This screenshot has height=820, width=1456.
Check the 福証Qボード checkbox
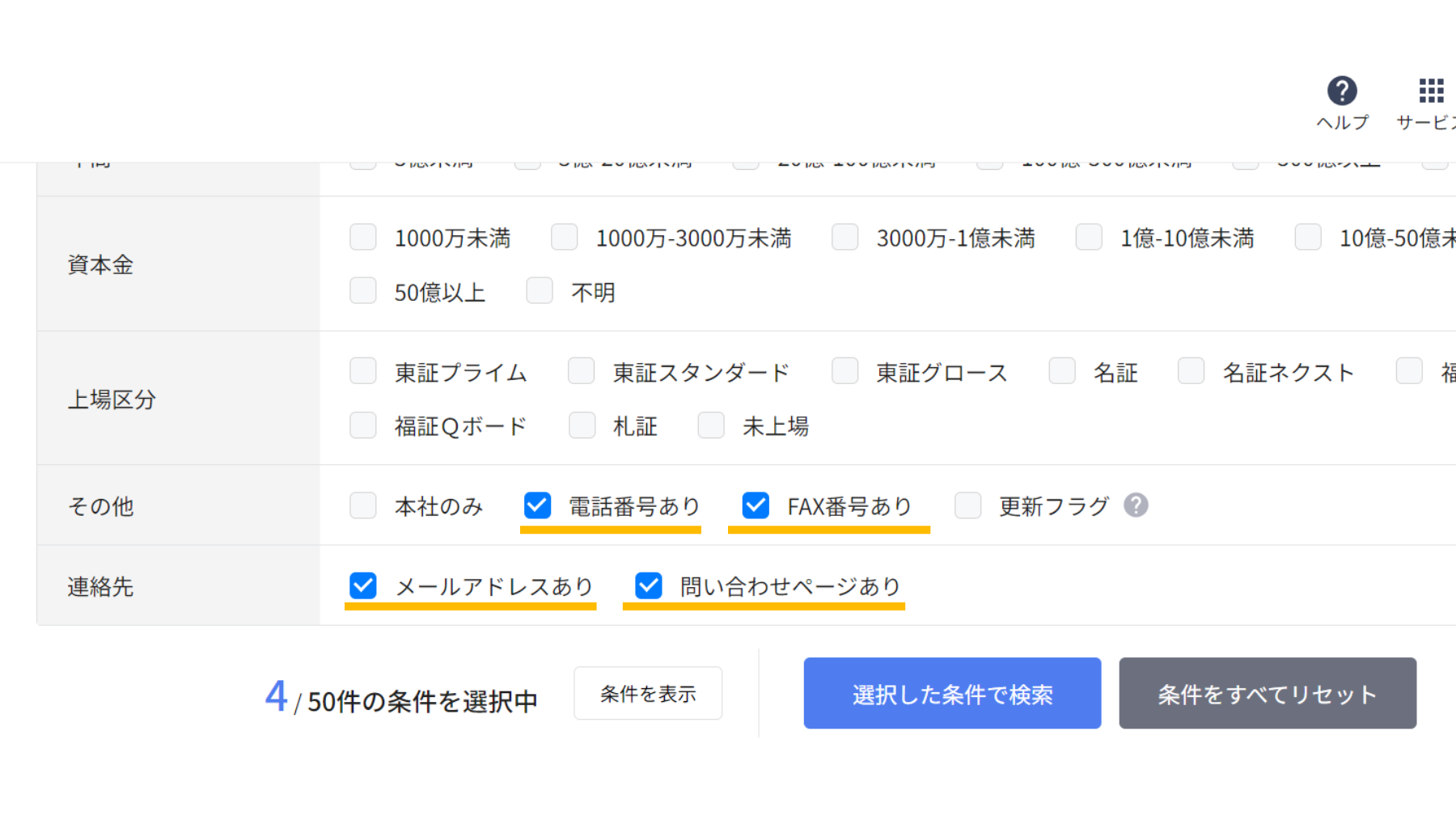point(363,425)
